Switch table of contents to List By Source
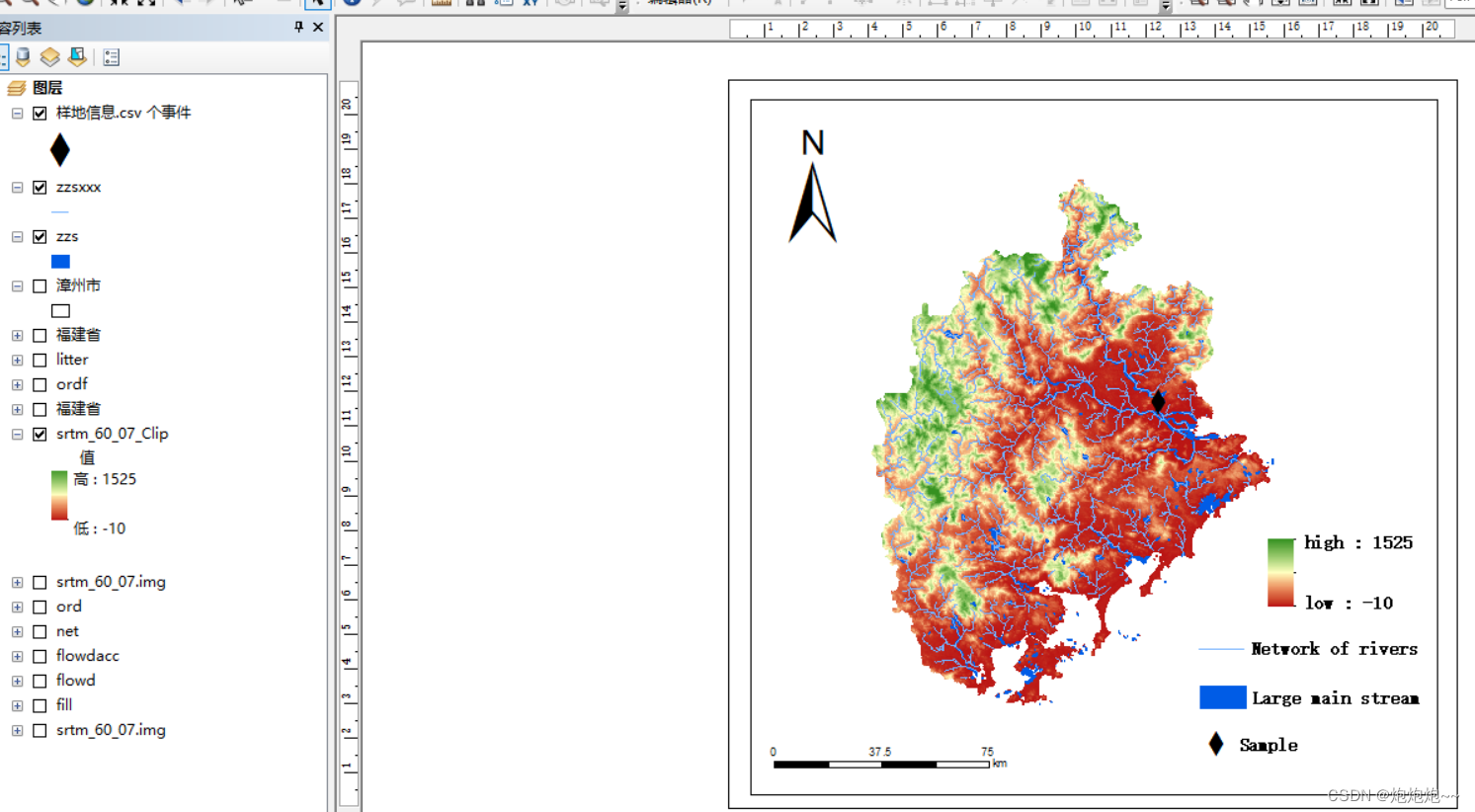Image resolution: width=1475 pixels, height=812 pixels. pyautogui.click(x=24, y=57)
